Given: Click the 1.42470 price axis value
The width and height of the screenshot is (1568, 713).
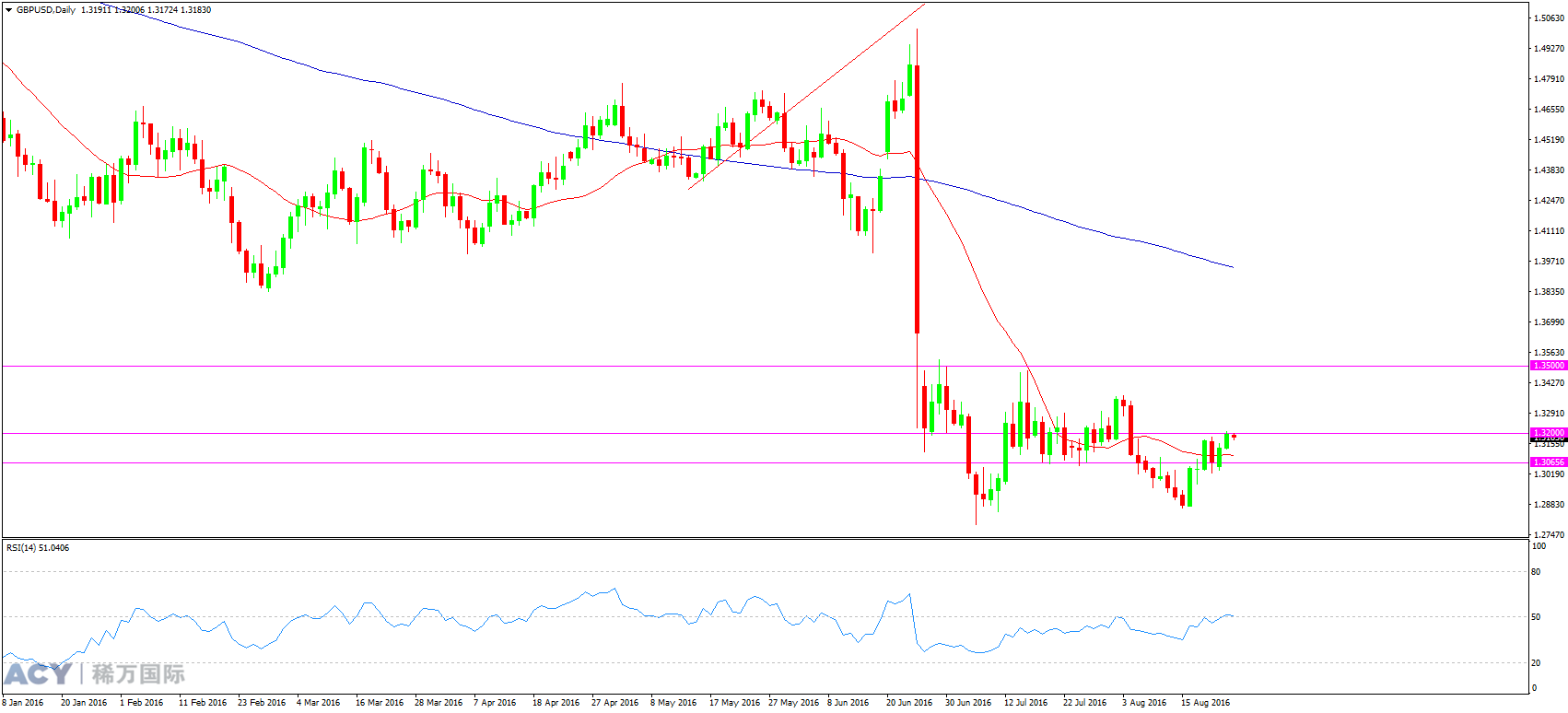Looking at the screenshot, I should (1549, 200).
